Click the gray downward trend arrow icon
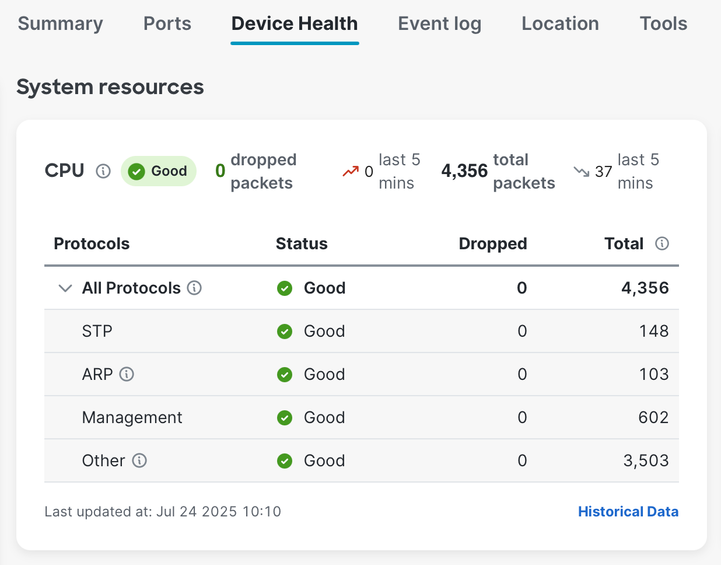Screen dimensions: 721x565 [581, 171]
